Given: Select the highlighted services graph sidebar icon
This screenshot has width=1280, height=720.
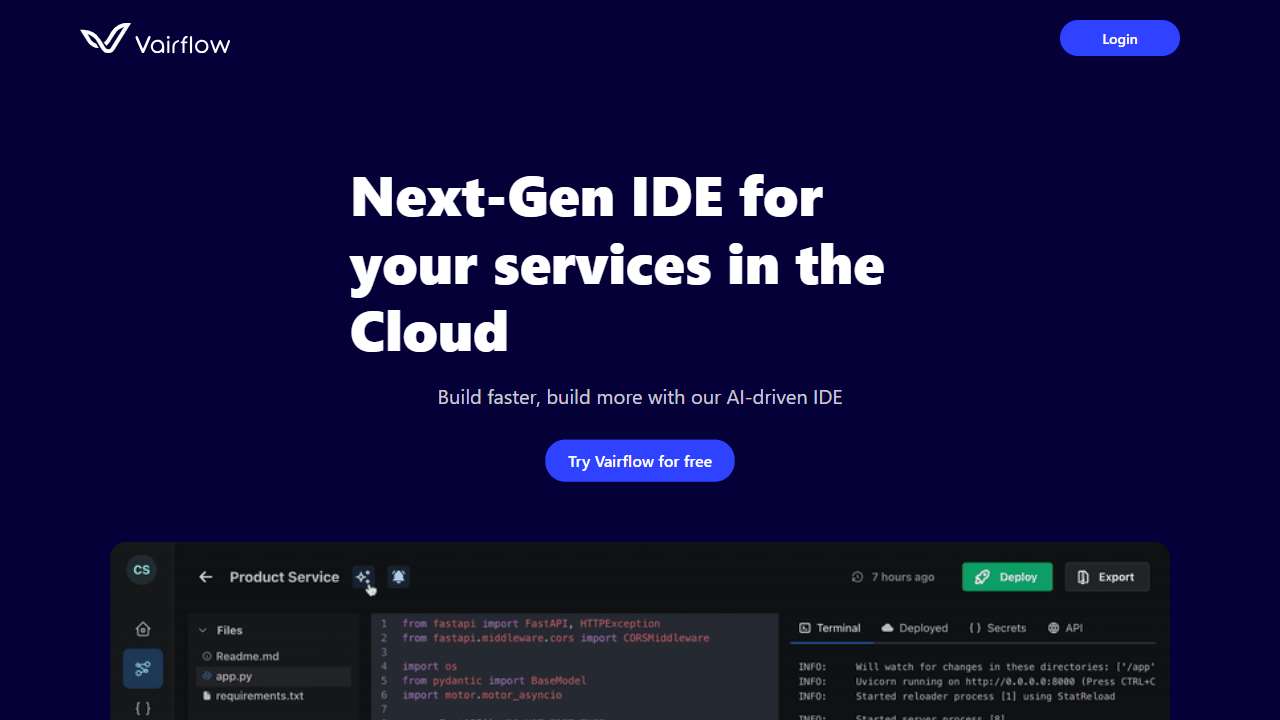Looking at the screenshot, I should 143,668.
